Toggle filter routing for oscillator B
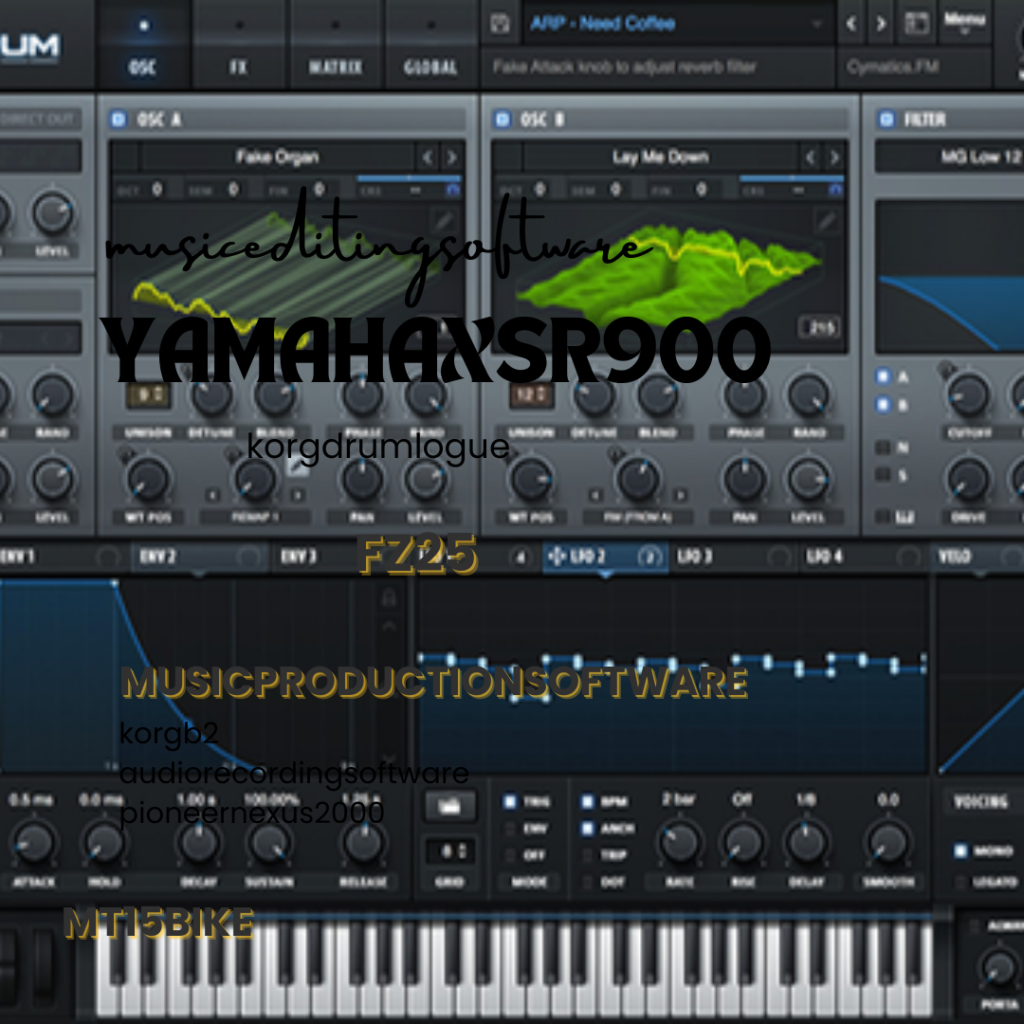This screenshot has width=1024, height=1024. (x=883, y=405)
